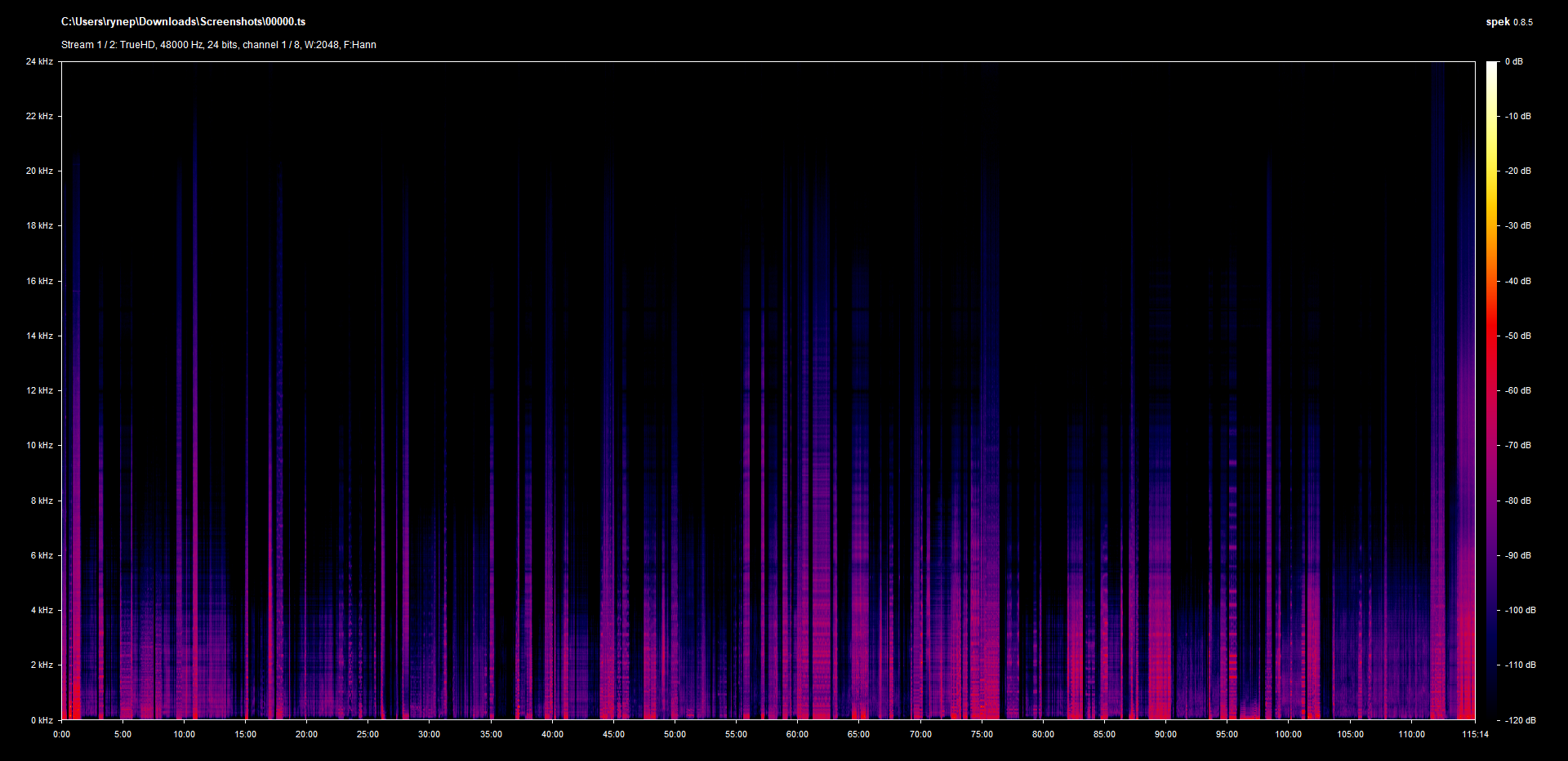Select the -50 dB legend label
This screenshot has height=761, width=1568.
coord(1518,336)
